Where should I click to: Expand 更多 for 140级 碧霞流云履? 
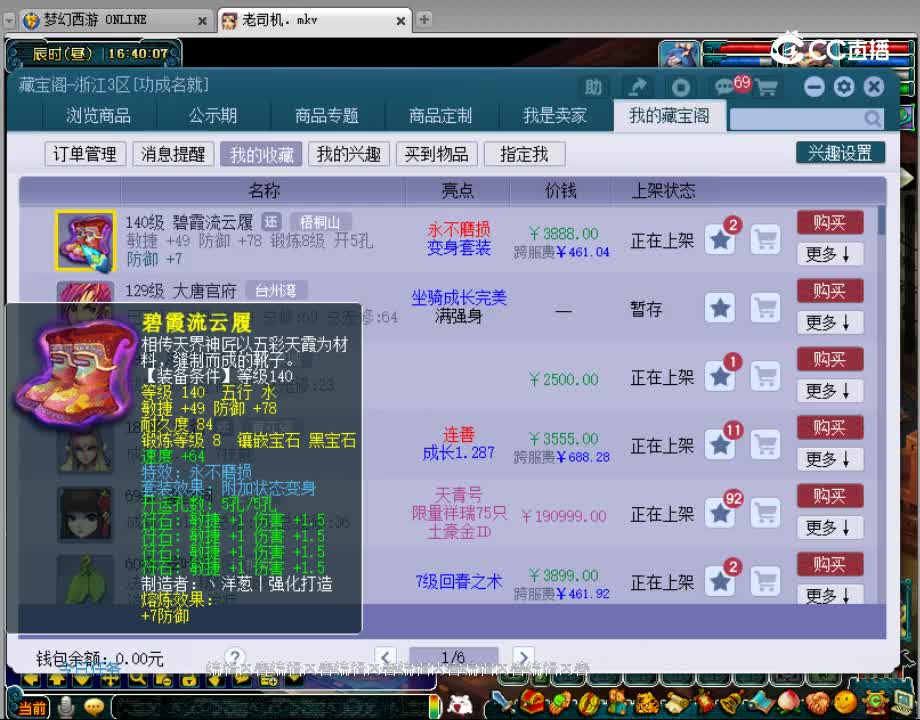point(830,254)
